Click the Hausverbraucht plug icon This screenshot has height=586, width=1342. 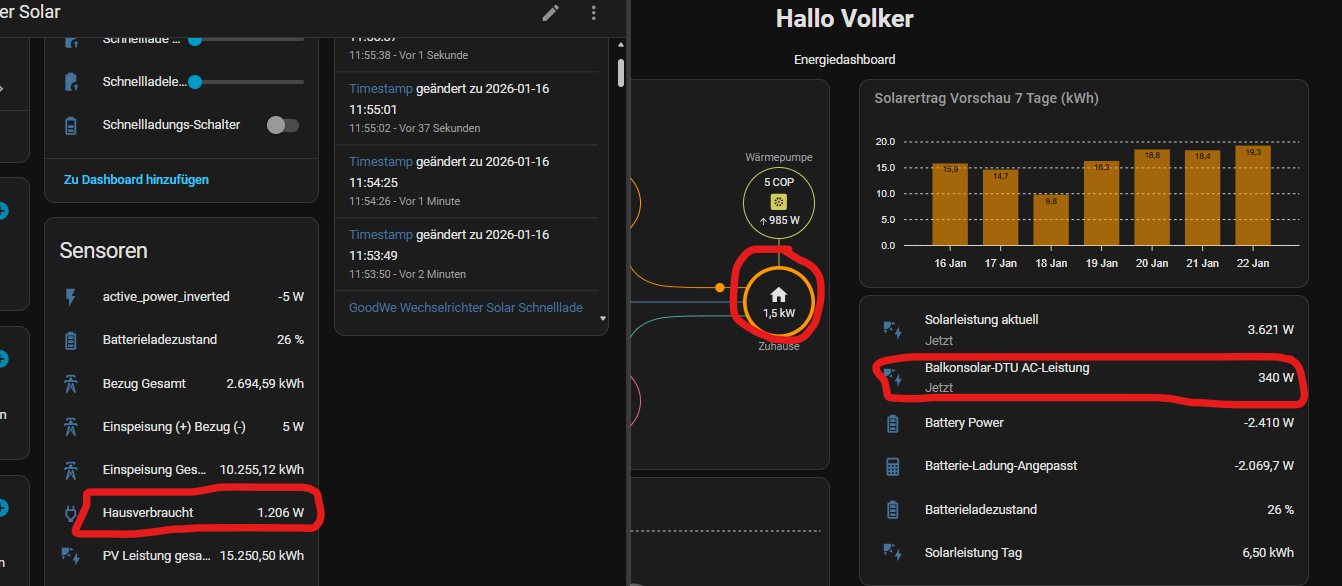click(x=70, y=513)
